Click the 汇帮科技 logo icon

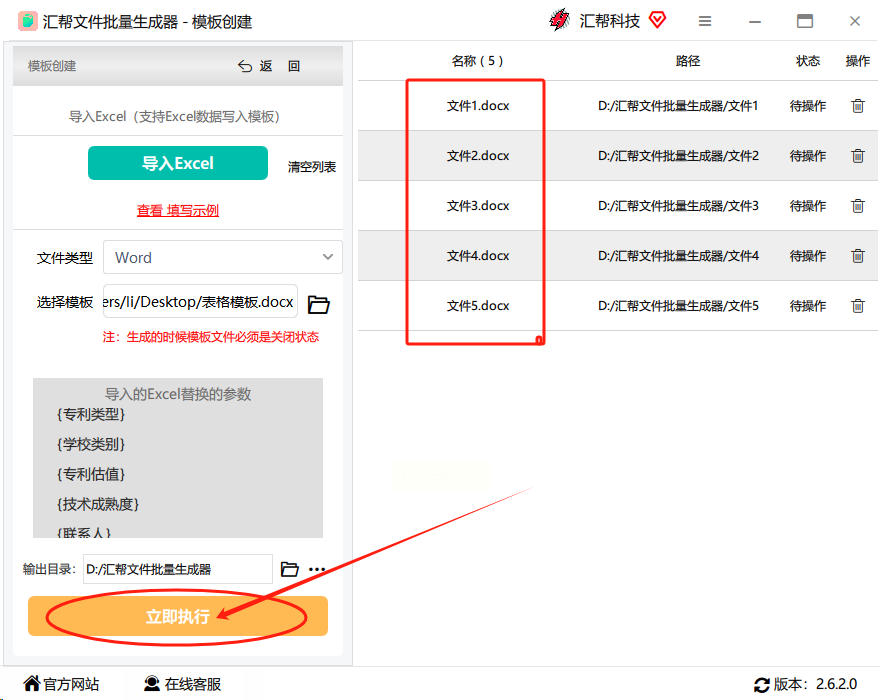tap(560, 20)
